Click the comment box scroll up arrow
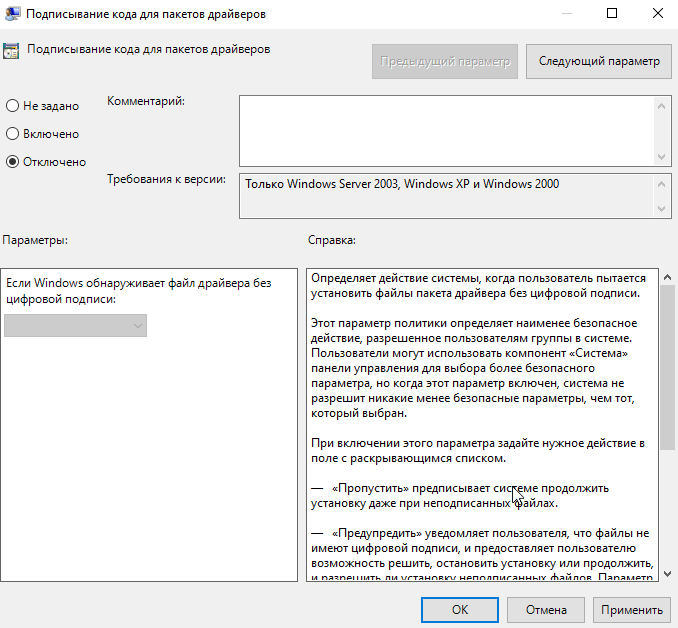This screenshot has height=628, width=678. pos(661,106)
